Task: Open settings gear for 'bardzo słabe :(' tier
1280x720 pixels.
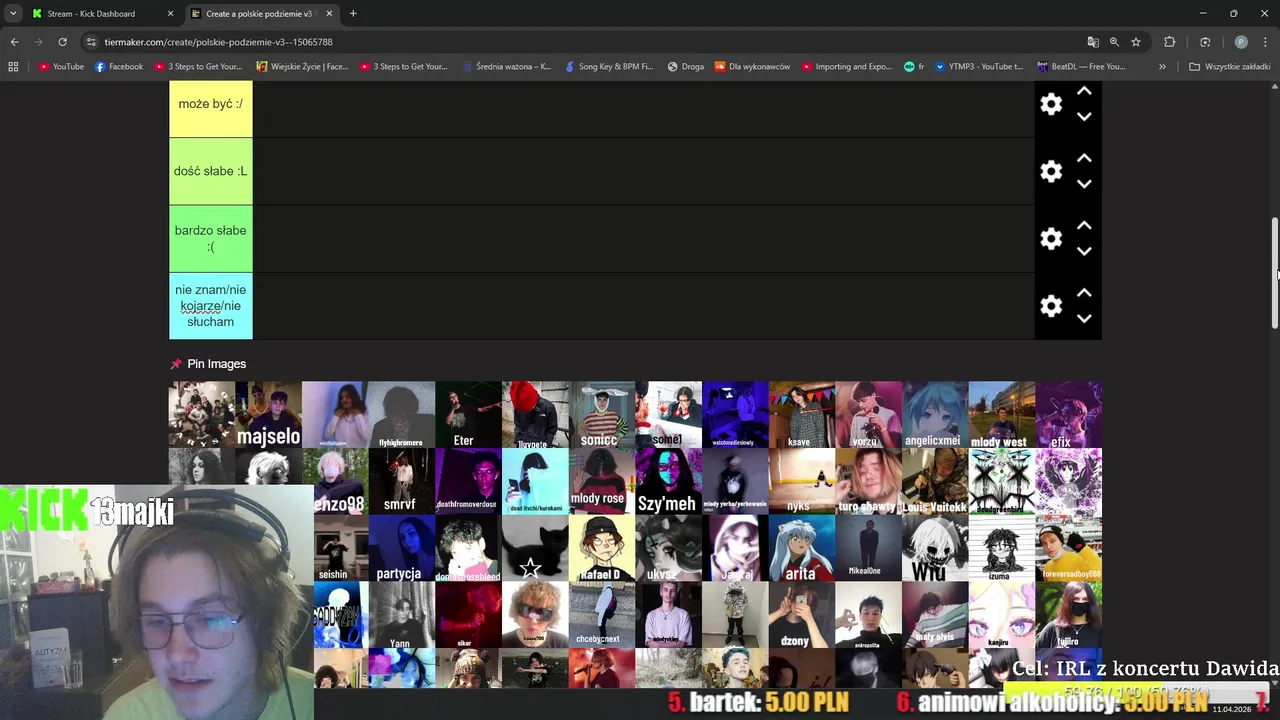Action: click(x=1051, y=238)
